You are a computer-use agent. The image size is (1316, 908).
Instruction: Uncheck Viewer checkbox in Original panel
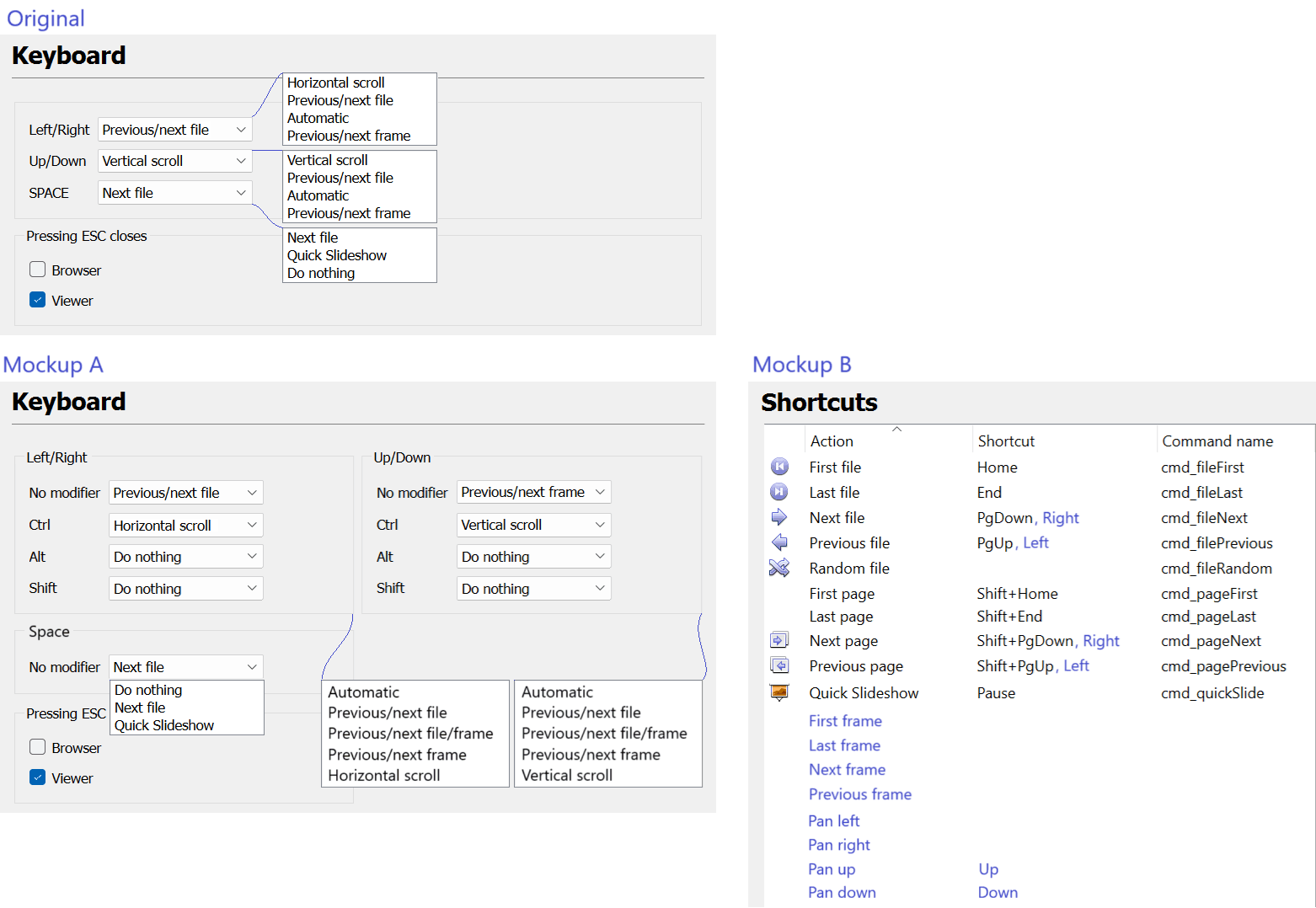pos(38,300)
